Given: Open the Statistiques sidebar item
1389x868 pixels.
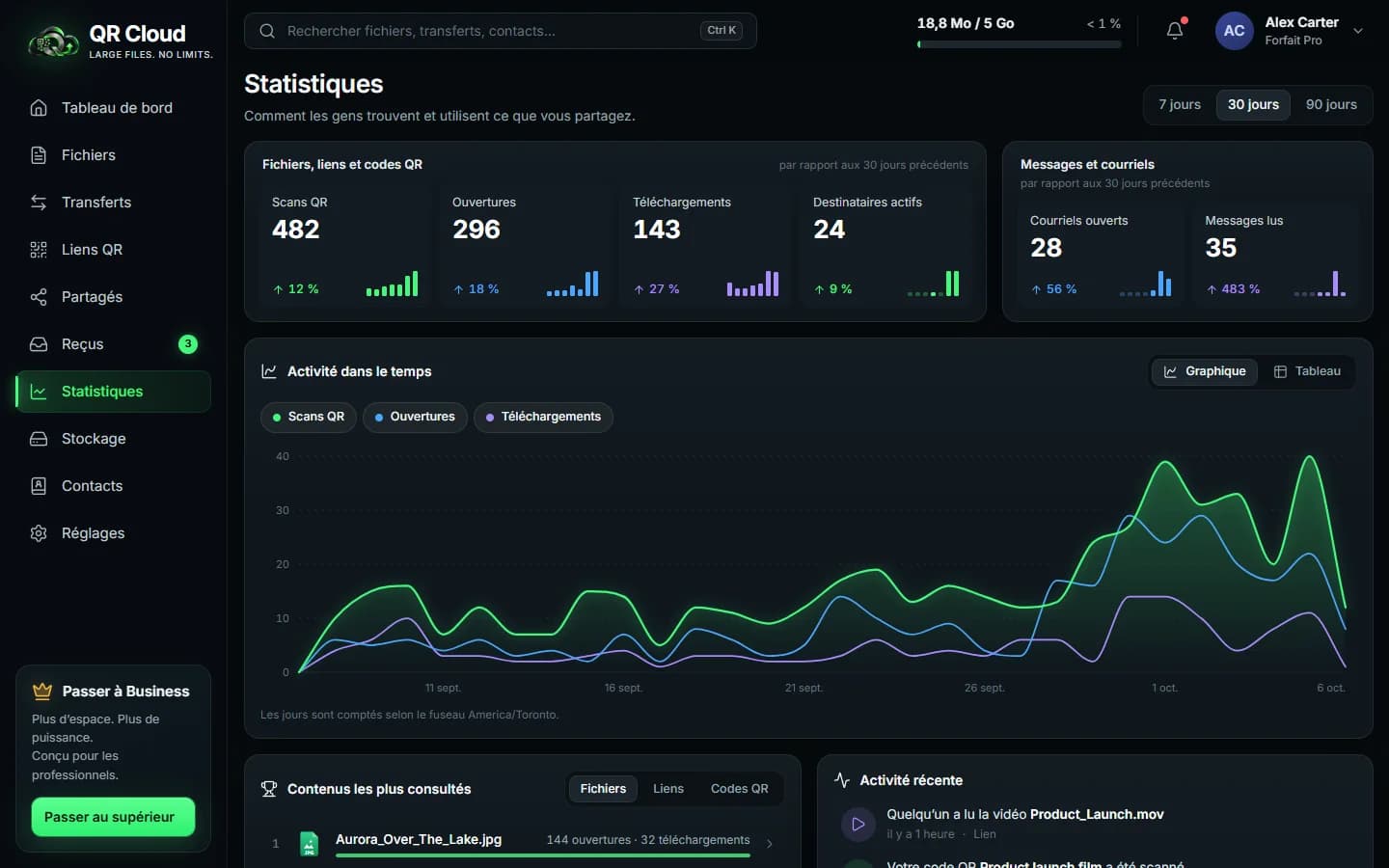Looking at the screenshot, I should pos(113,392).
